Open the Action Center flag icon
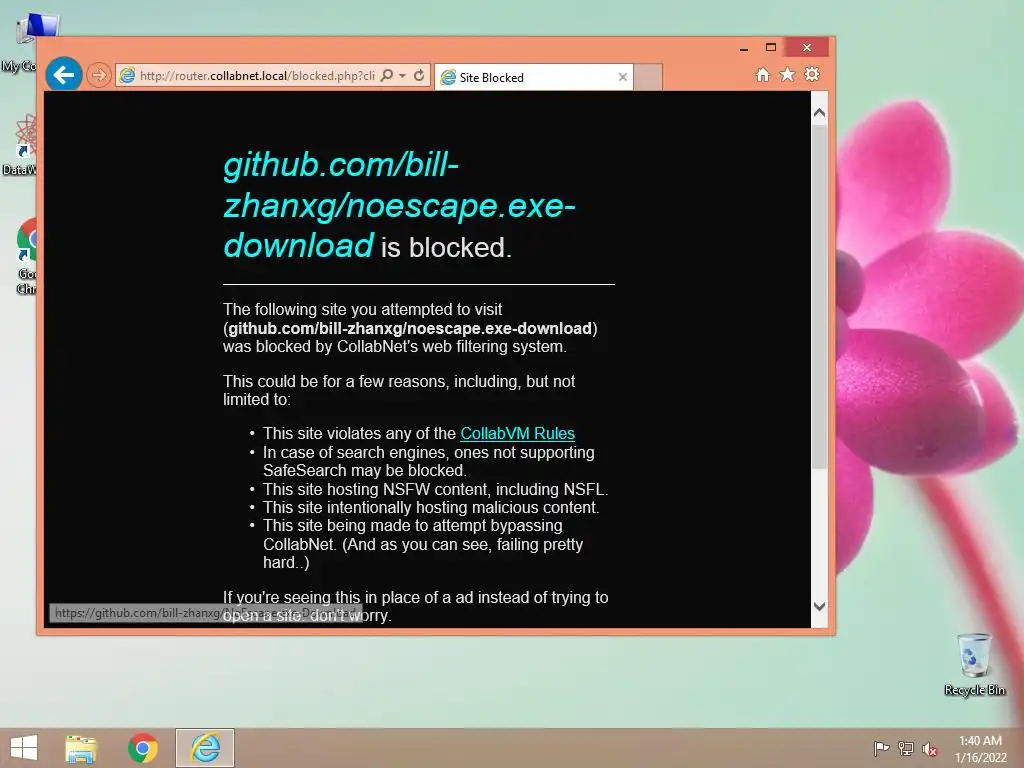Viewport: 1024px width, 768px height. 881,748
